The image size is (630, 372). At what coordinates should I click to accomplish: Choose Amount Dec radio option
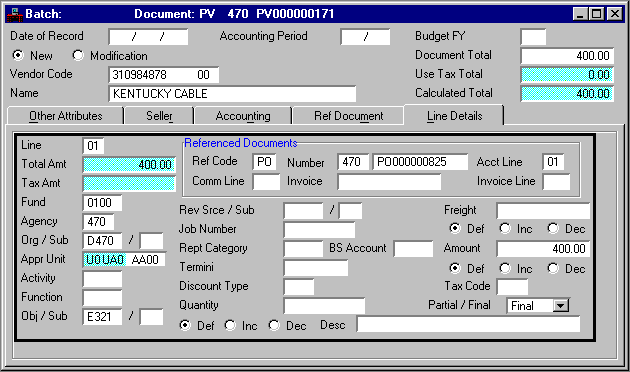coord(553,268)
